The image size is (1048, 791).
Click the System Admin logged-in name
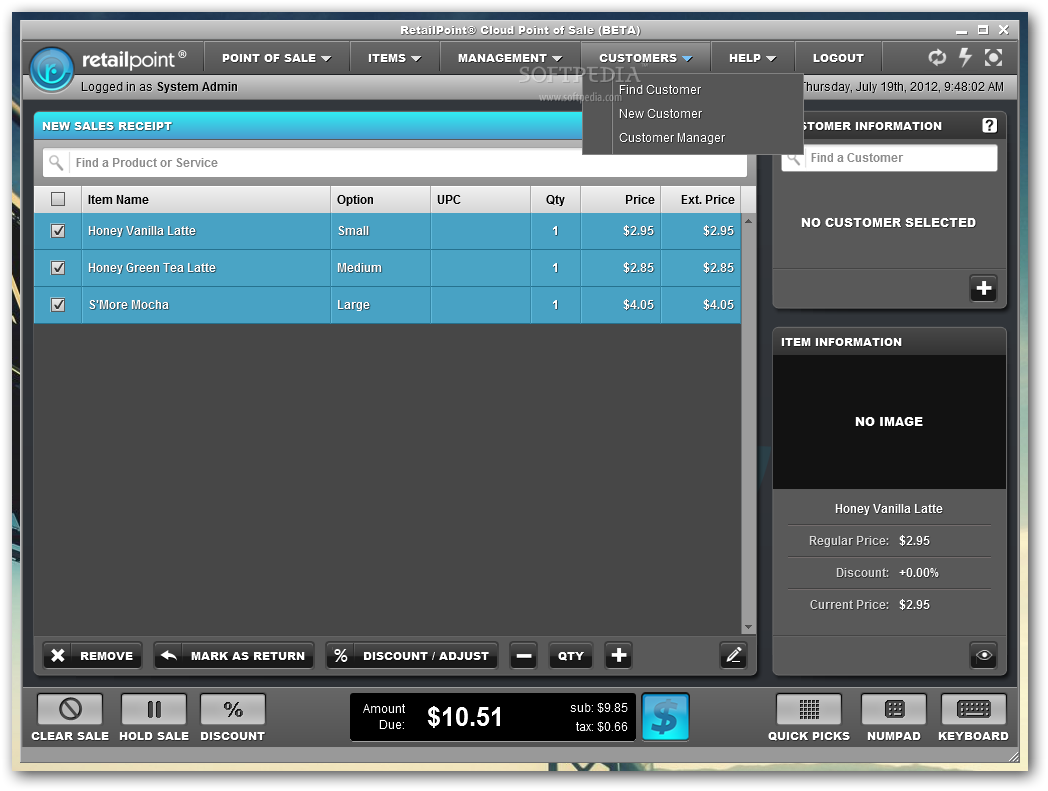[197, 87]
